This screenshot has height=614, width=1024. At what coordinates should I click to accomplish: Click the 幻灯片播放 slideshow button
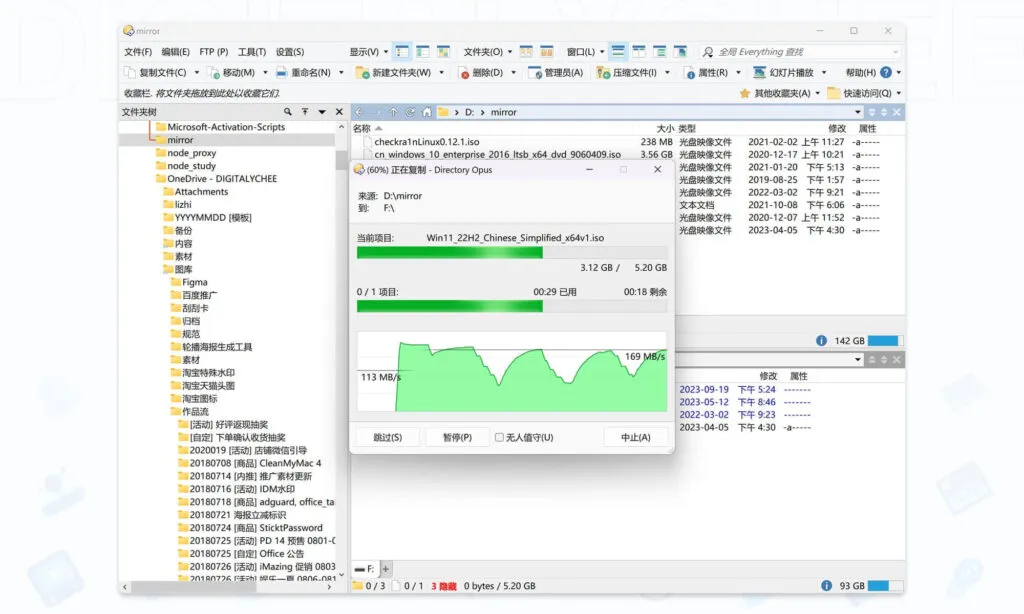click(784, 73)
